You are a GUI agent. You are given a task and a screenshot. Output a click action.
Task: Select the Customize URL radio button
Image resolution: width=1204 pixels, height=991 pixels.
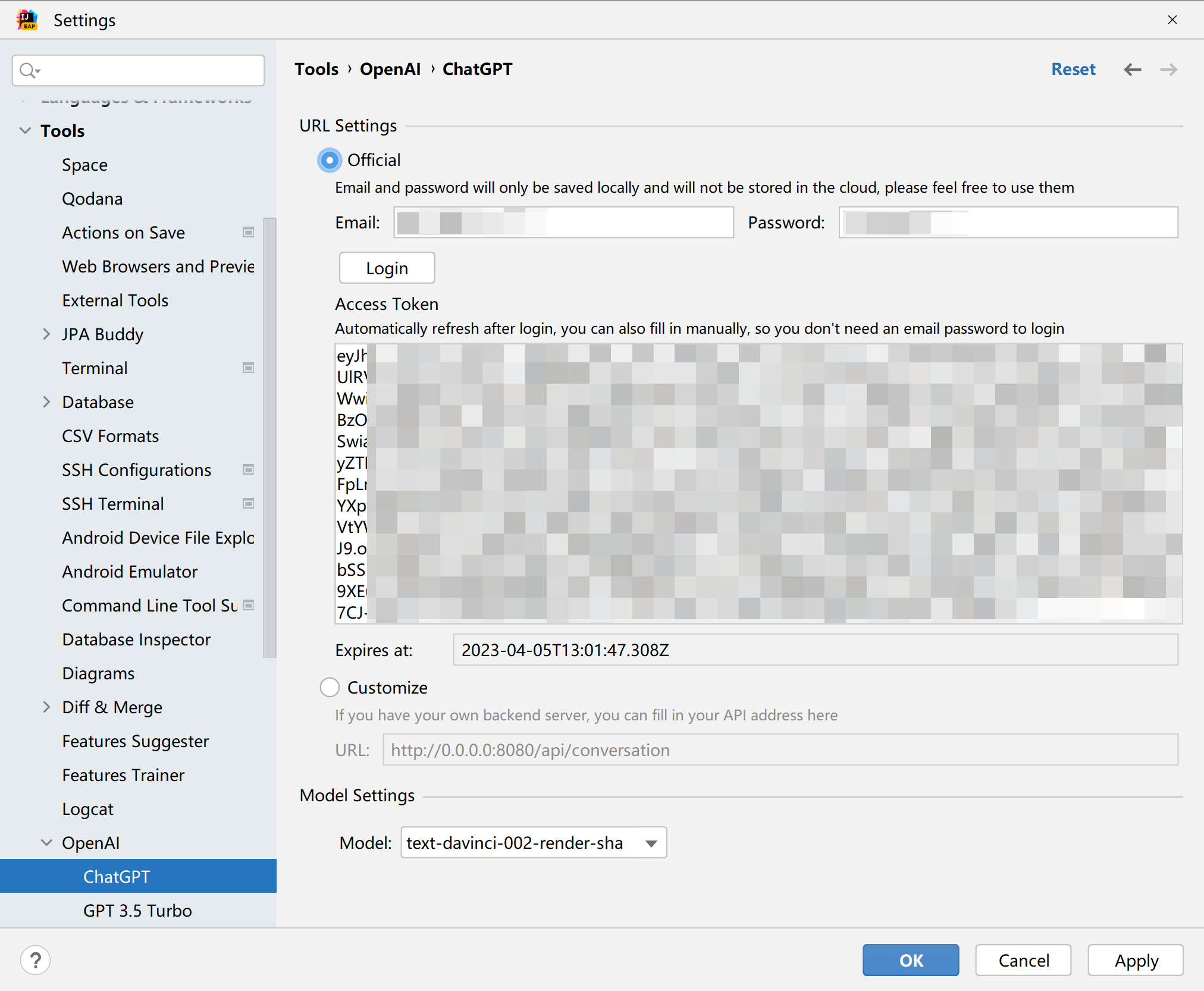[330, 688]
